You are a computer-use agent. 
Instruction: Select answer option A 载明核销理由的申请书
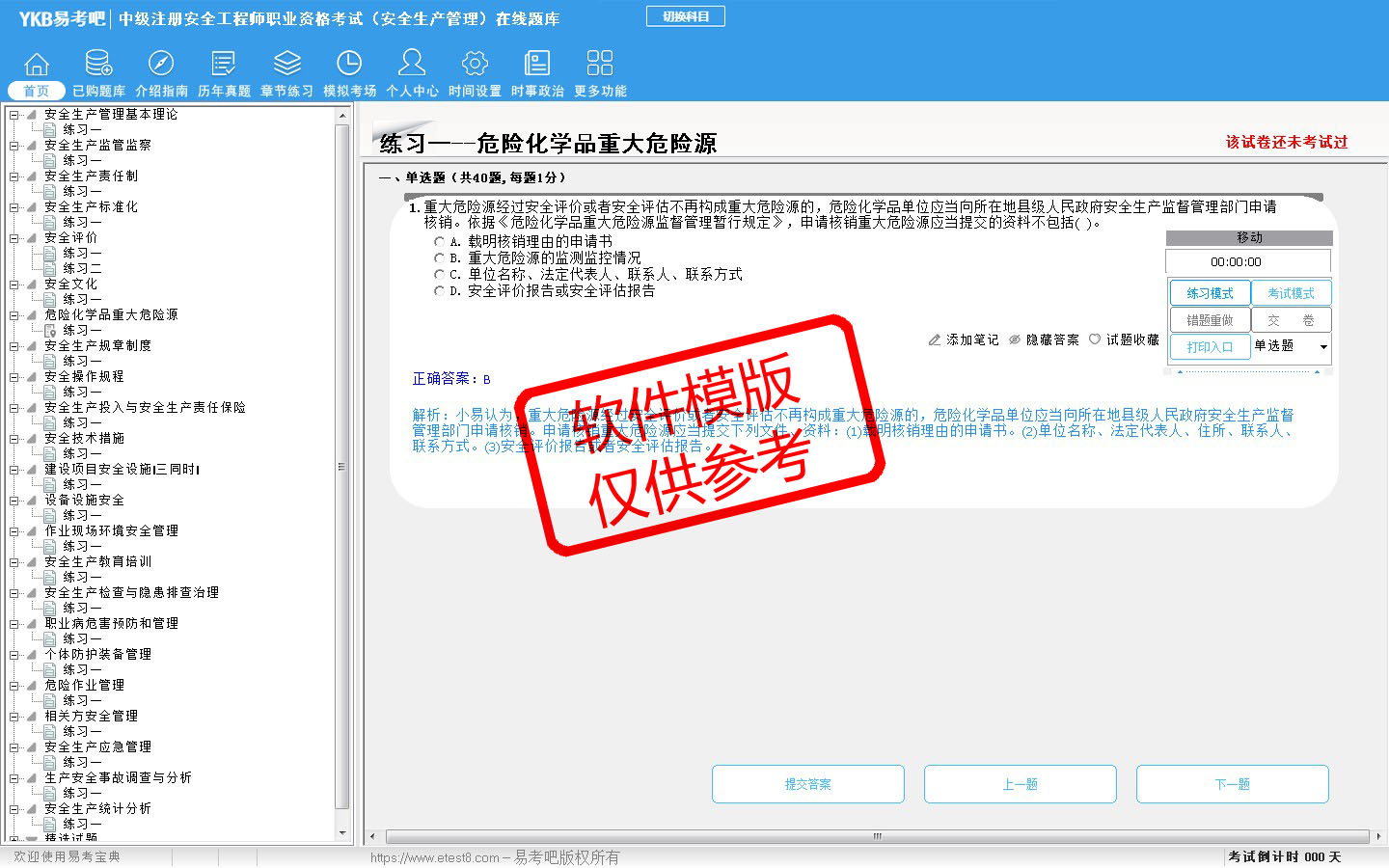(440, 242)
